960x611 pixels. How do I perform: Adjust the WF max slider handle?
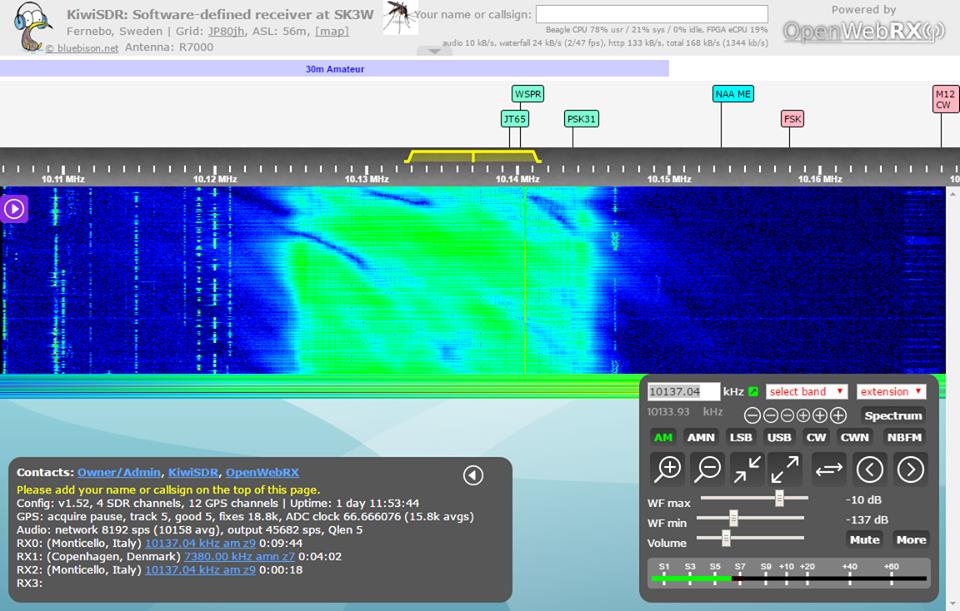coord(779,498)
